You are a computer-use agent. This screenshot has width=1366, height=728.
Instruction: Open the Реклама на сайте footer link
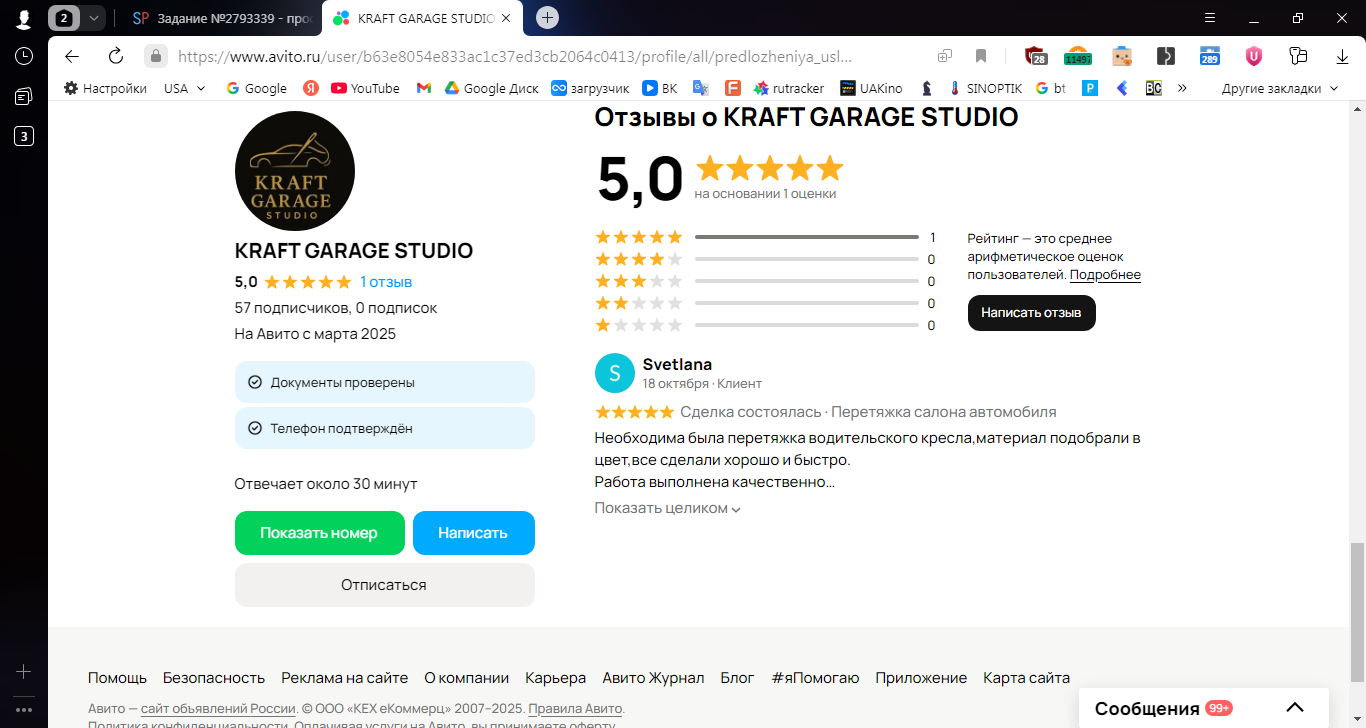[x=345, y=678]
